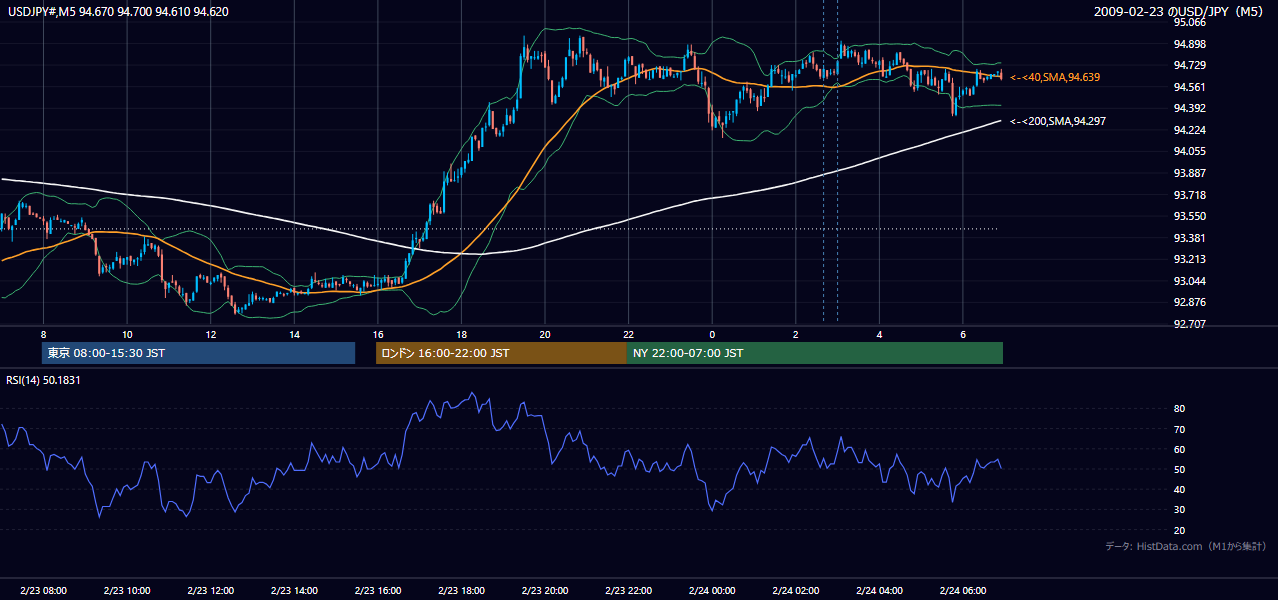Click the HistData.com data source credit
Viewport: 1278px width, 600px height.
click(x=1186, y=546)
